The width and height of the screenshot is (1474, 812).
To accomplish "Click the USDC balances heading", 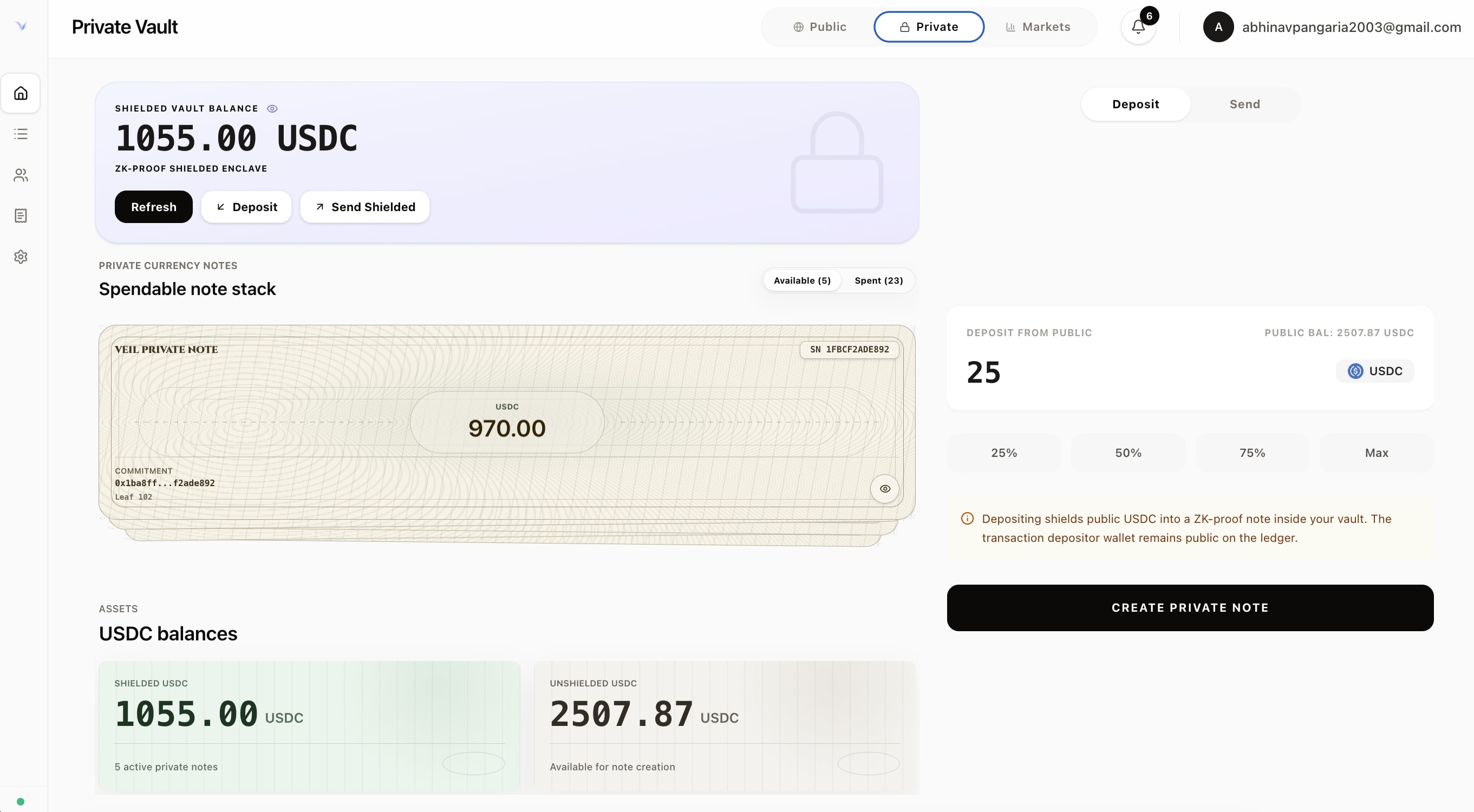I will click(x=168, y=633).
